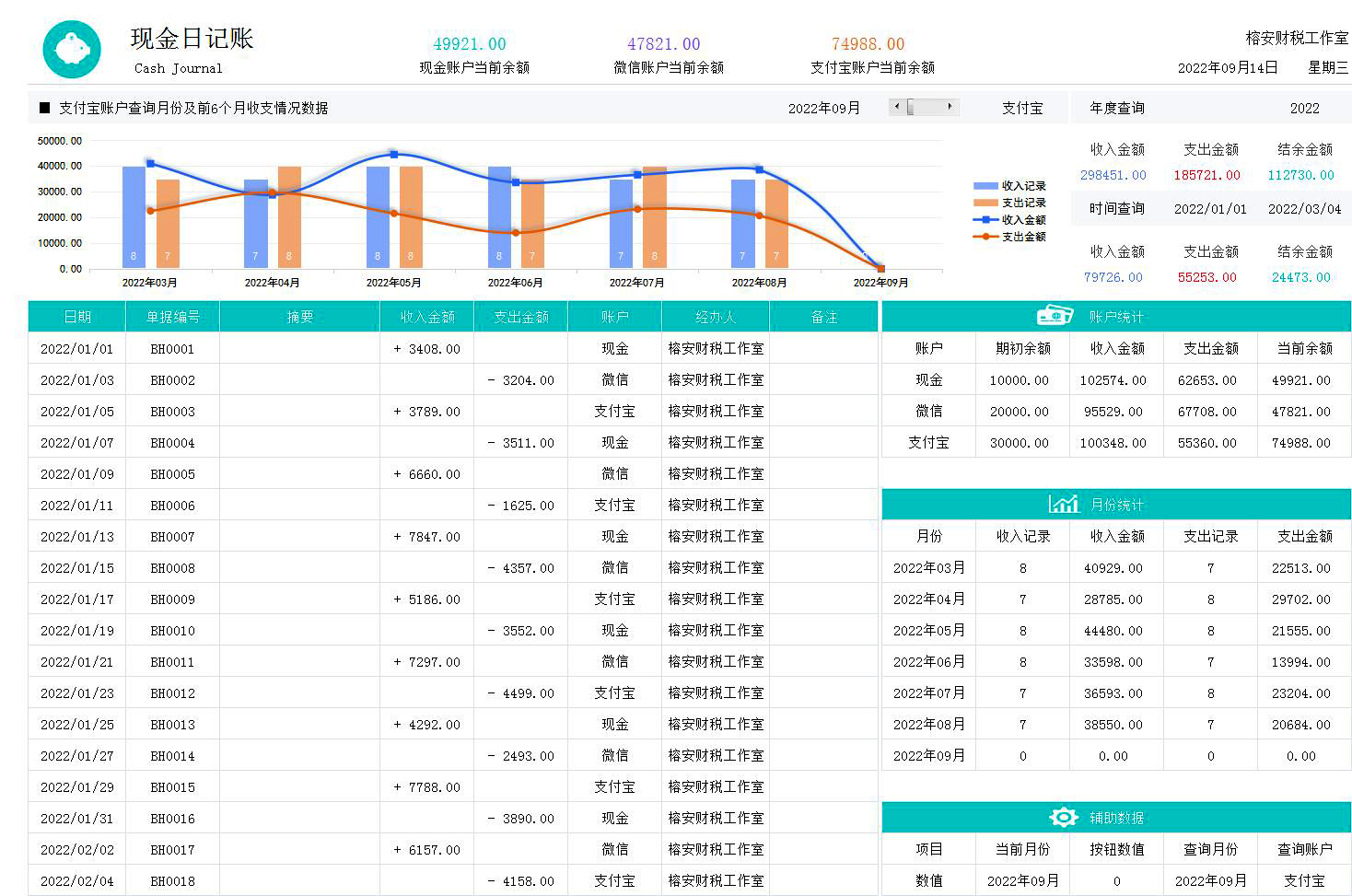
Task: Click the money card icon beside 账户统计
Action: [x=1055, y=316]
